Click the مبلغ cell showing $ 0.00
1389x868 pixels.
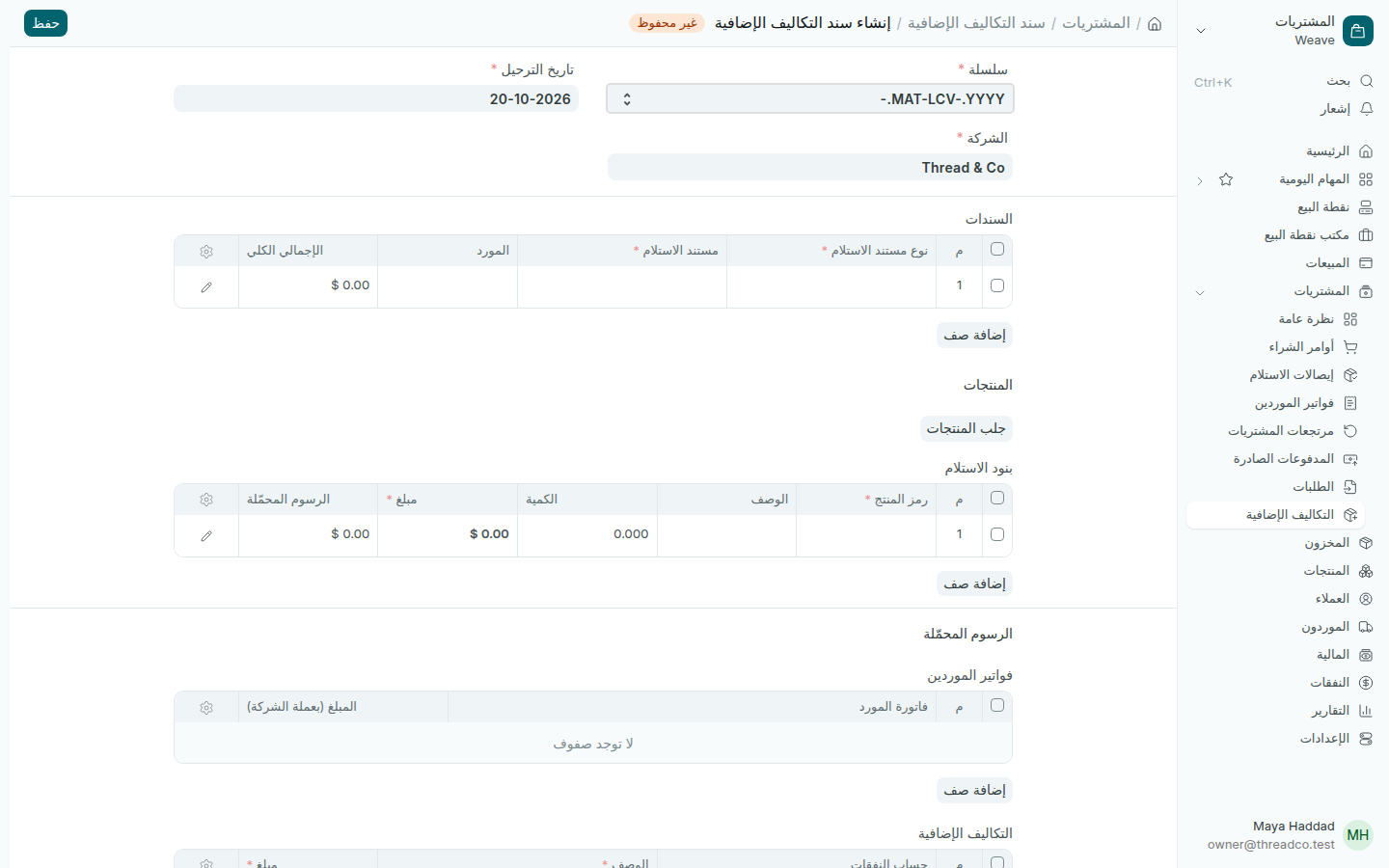pos(448,534)
